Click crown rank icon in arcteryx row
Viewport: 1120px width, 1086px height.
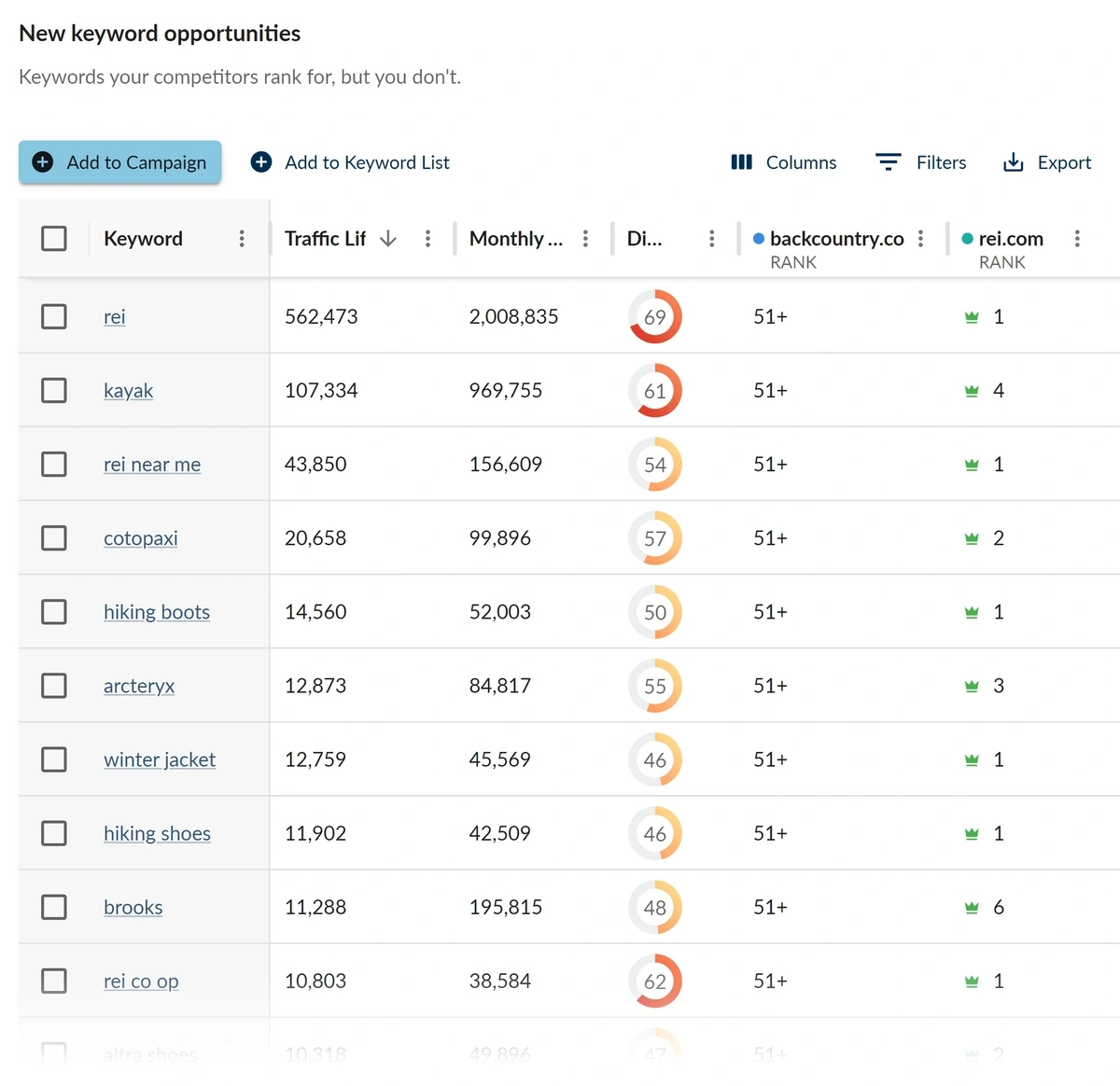972,686
